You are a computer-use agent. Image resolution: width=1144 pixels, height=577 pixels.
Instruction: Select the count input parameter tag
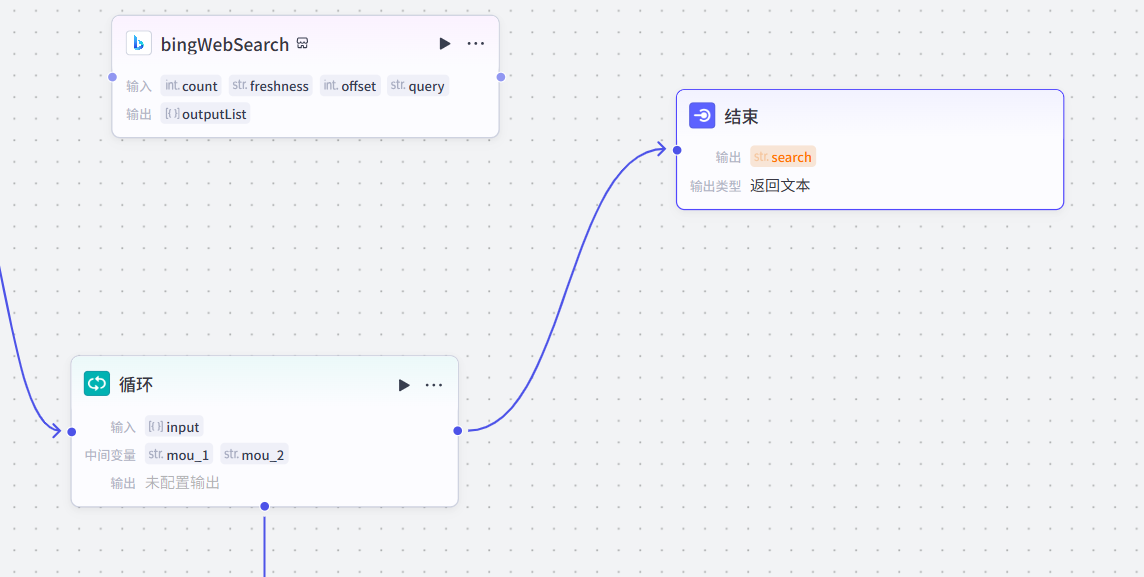click(190, 86)
